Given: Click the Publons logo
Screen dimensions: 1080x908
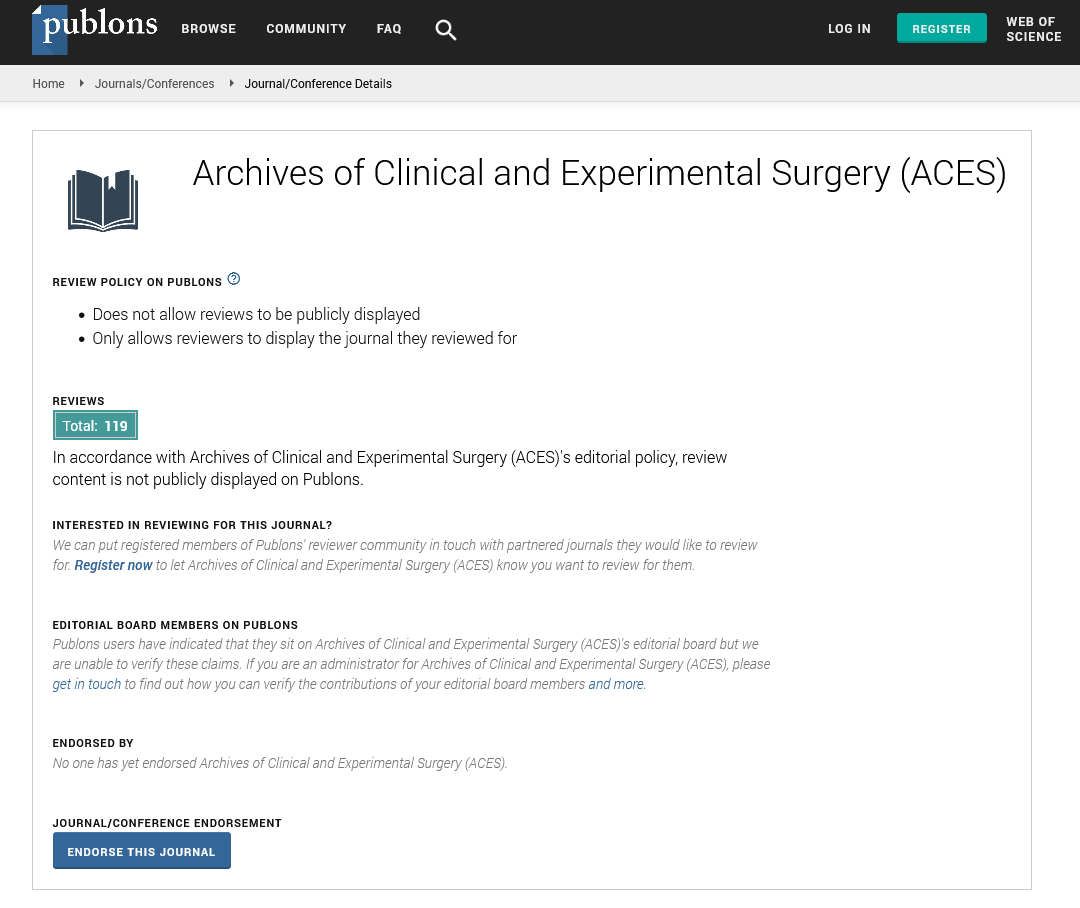Looking at the screenshot, I should [95, 27].
